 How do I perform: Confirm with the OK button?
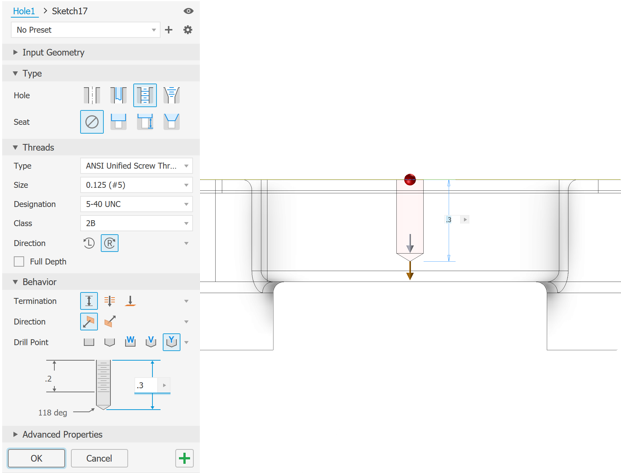click(36, 459)
